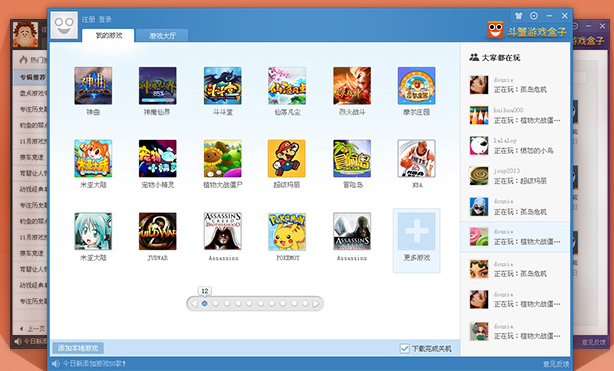Open lalaloy's 愤怒的小鸟 row
This screenshot has width=614, height=371.
[x=515, y=146]
